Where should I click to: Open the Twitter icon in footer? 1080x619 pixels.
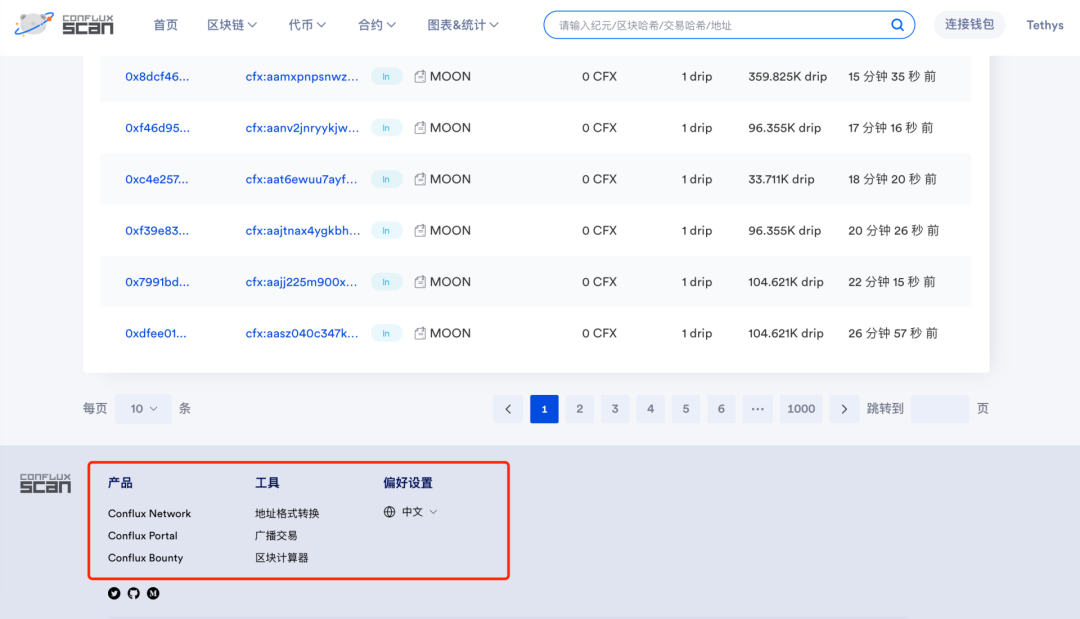point(114,593)
